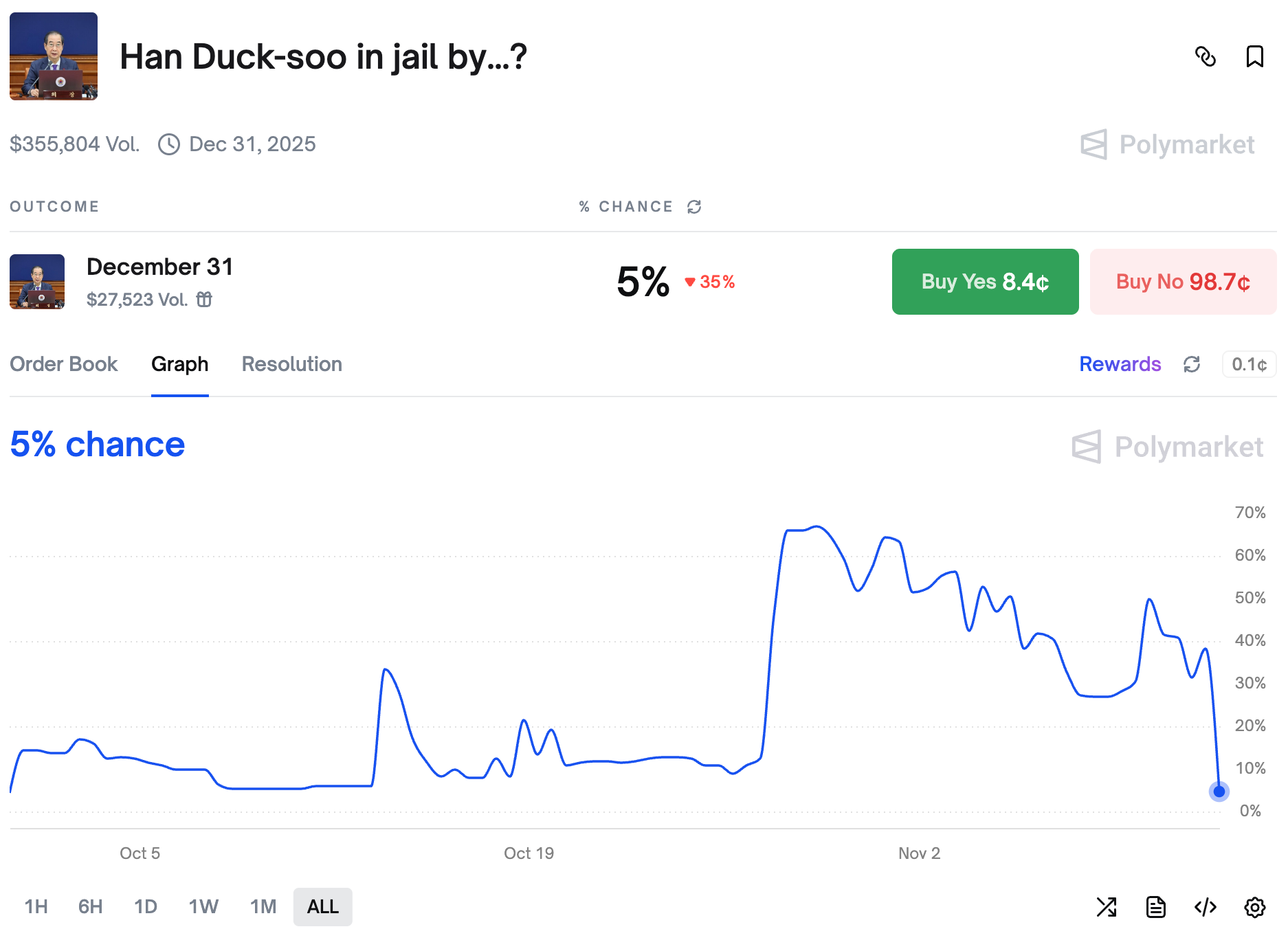Click Buy No 98.7¢ button
The height and width of the screenshot is (940, 1288).
pyautogui.click(x=1183, y=282)
